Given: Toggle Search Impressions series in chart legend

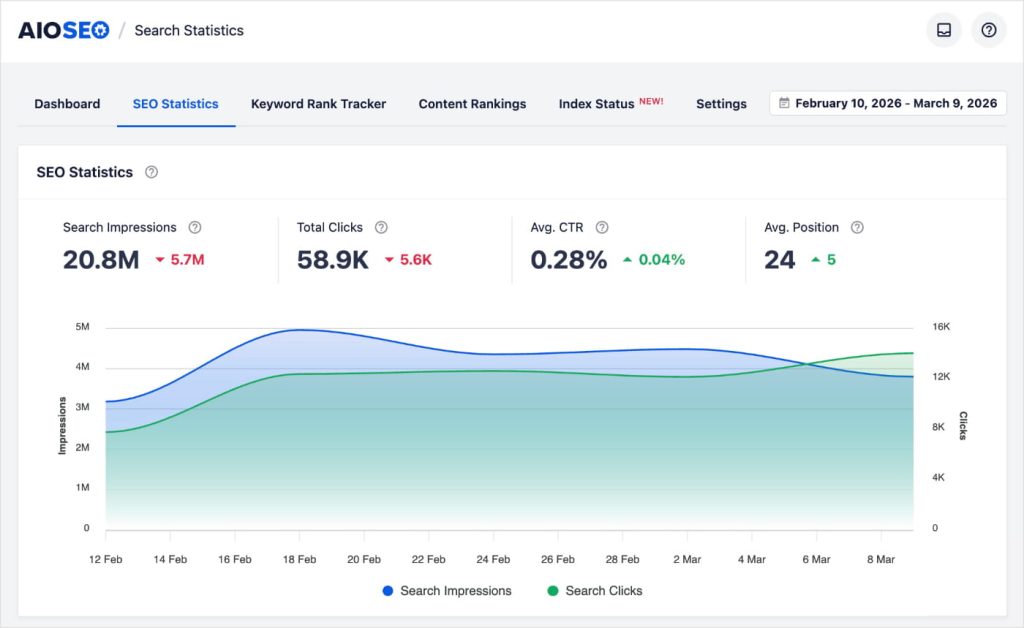Looking at the screenshot, I should (x=447, y=591).
